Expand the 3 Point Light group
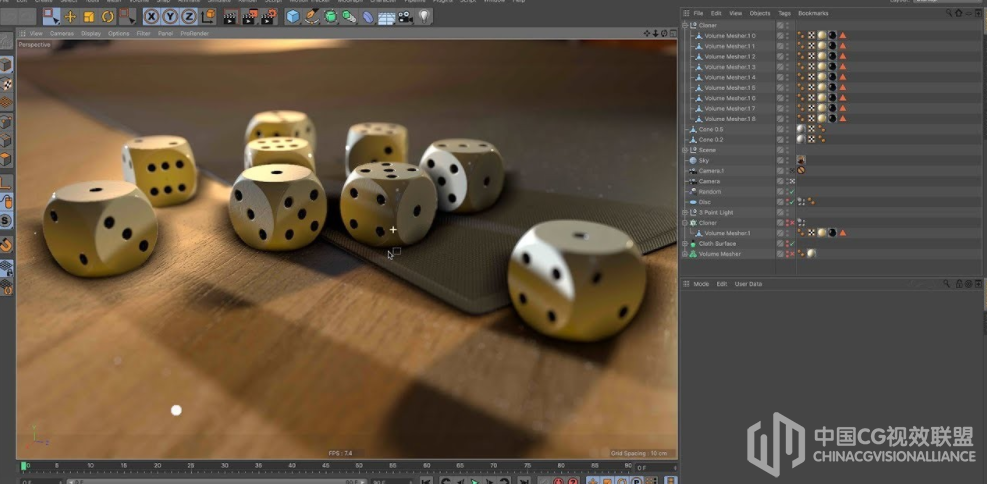The image size is (987, 484). [x=685, y=212]
